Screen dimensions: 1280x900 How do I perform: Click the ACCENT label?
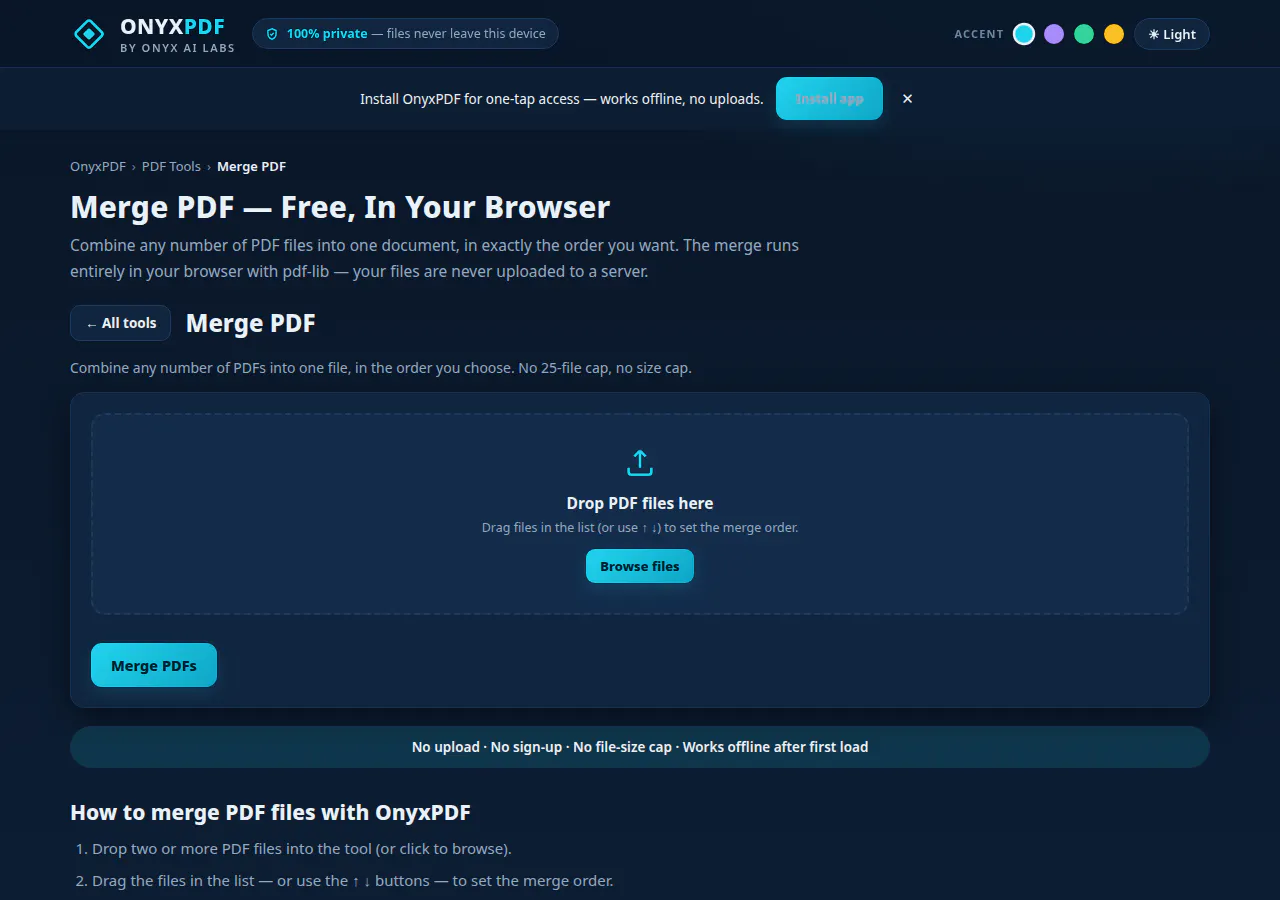point(979,34)
